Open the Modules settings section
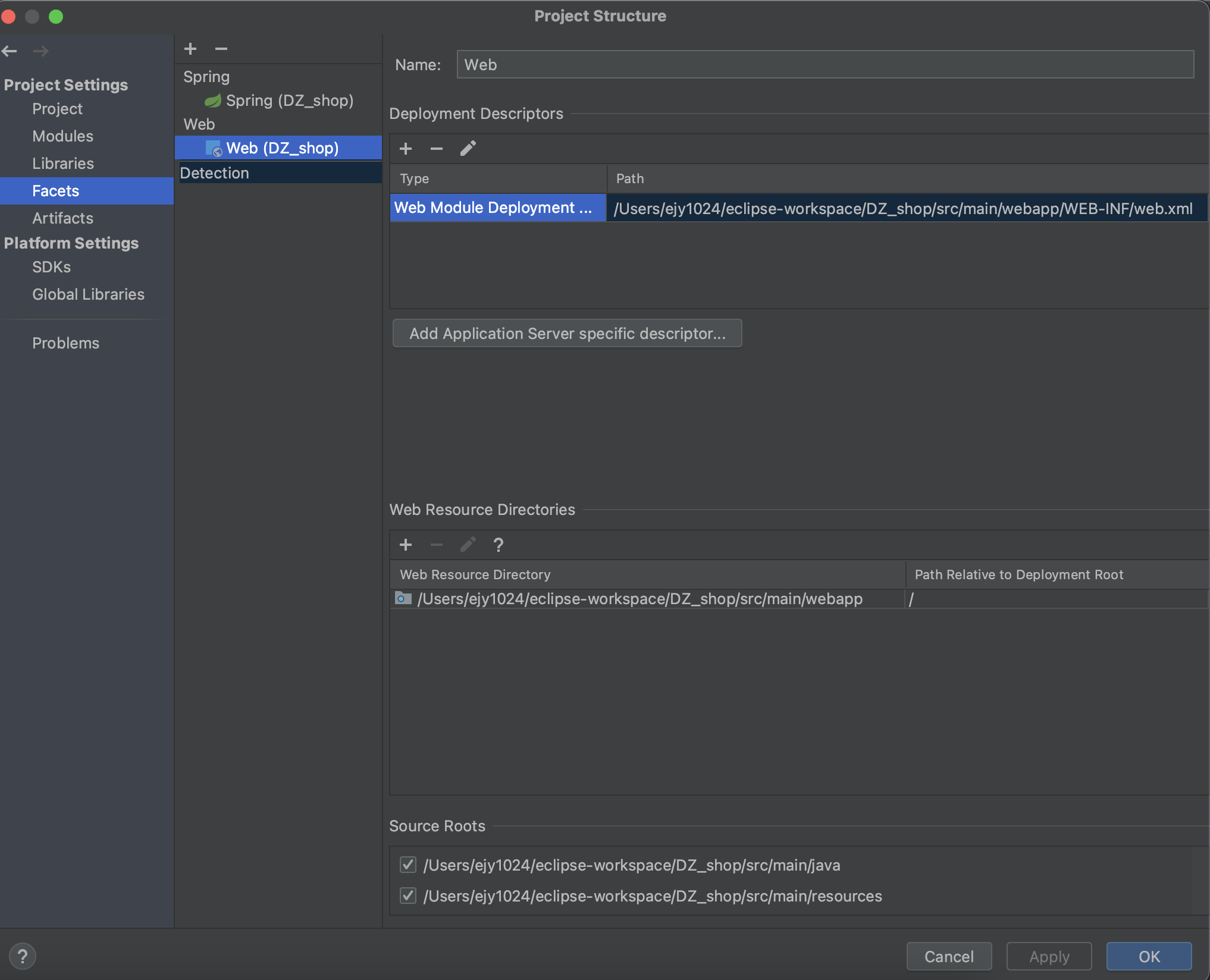 point(62,136)
